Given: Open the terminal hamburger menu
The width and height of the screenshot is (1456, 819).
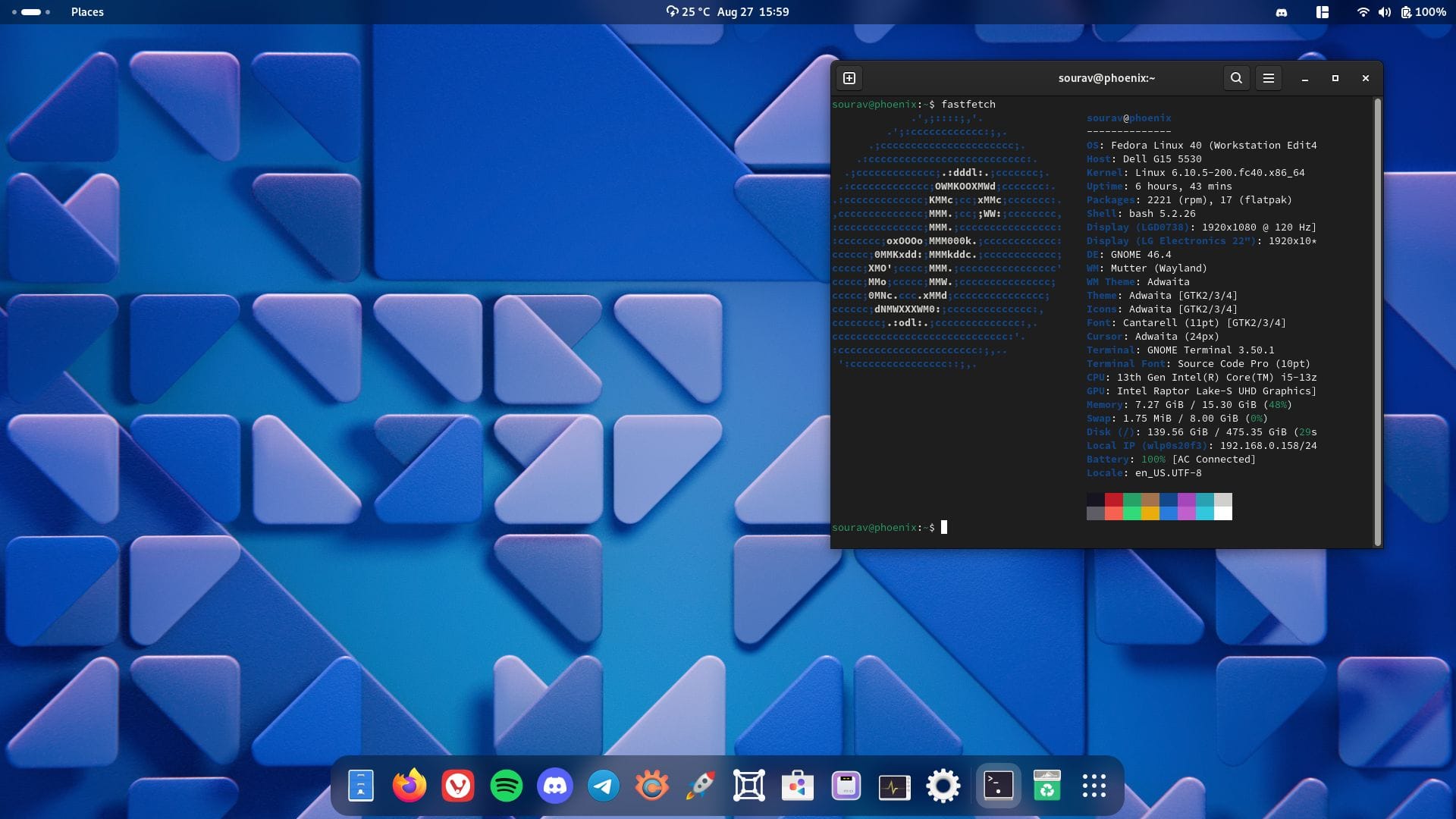Looking at the screenshot, I should 1268,78.
